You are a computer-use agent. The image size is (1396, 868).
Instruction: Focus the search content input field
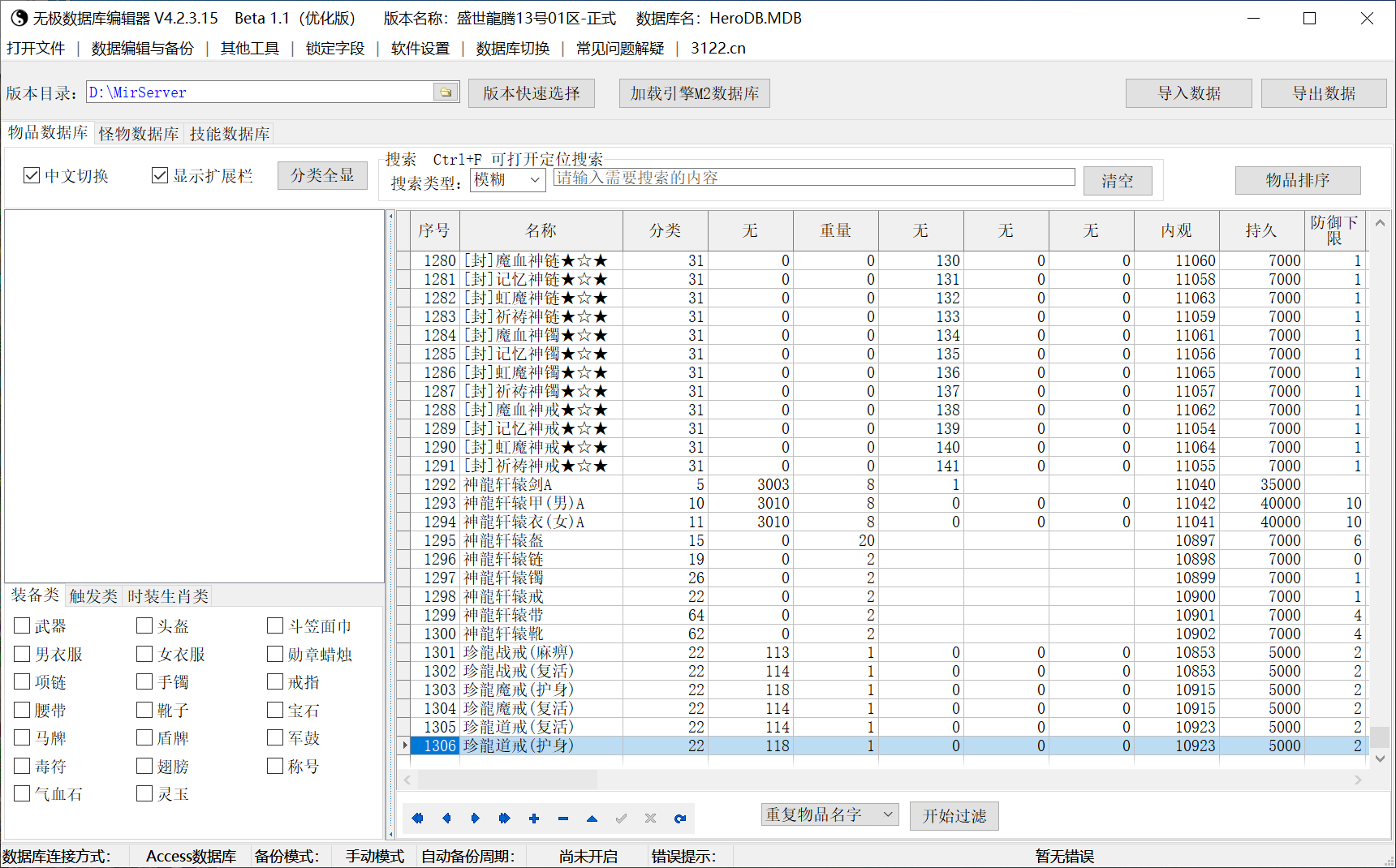[x=814, y=178]
